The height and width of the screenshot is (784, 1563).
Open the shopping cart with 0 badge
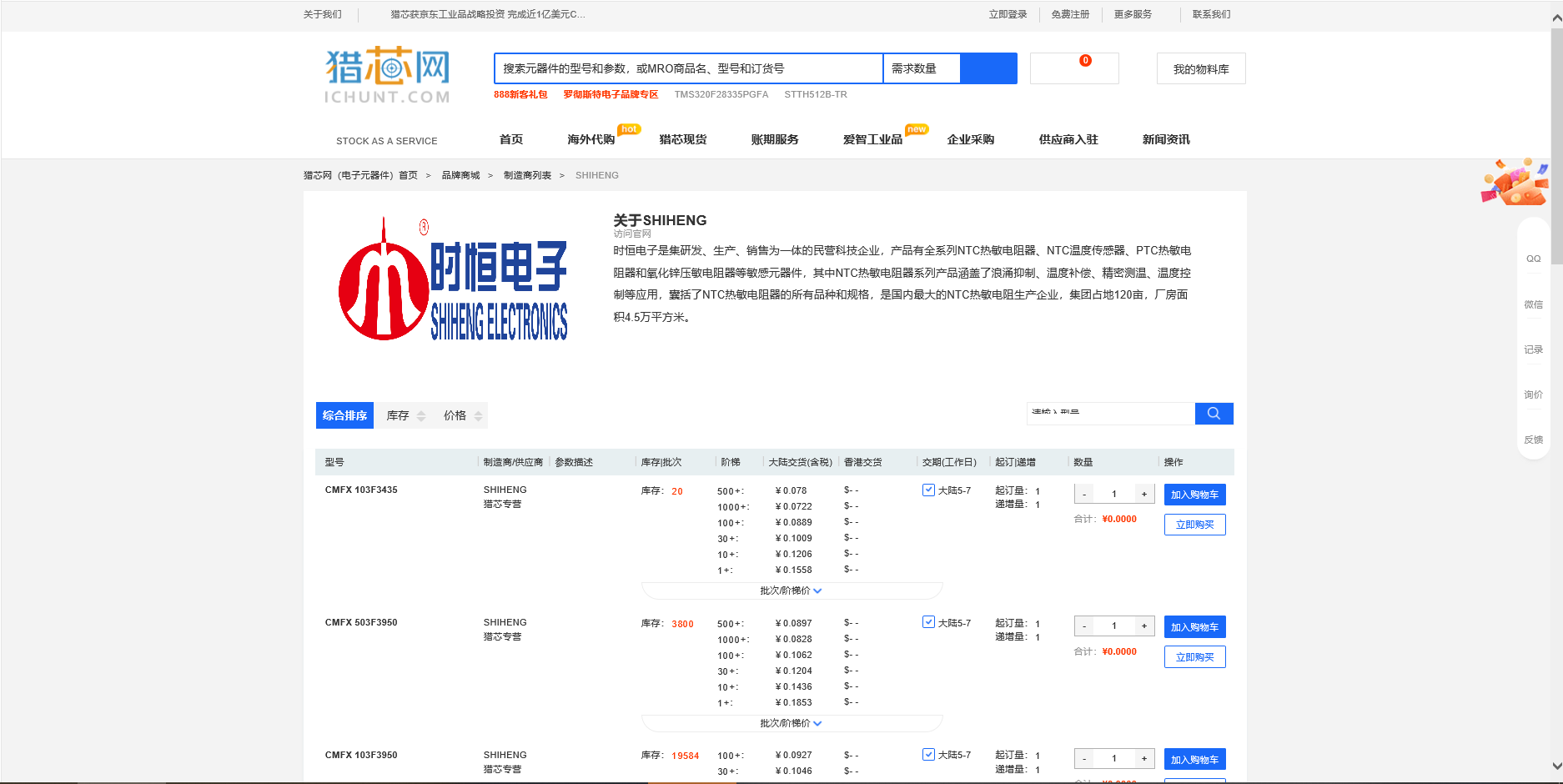click(x=1074, y=68)
